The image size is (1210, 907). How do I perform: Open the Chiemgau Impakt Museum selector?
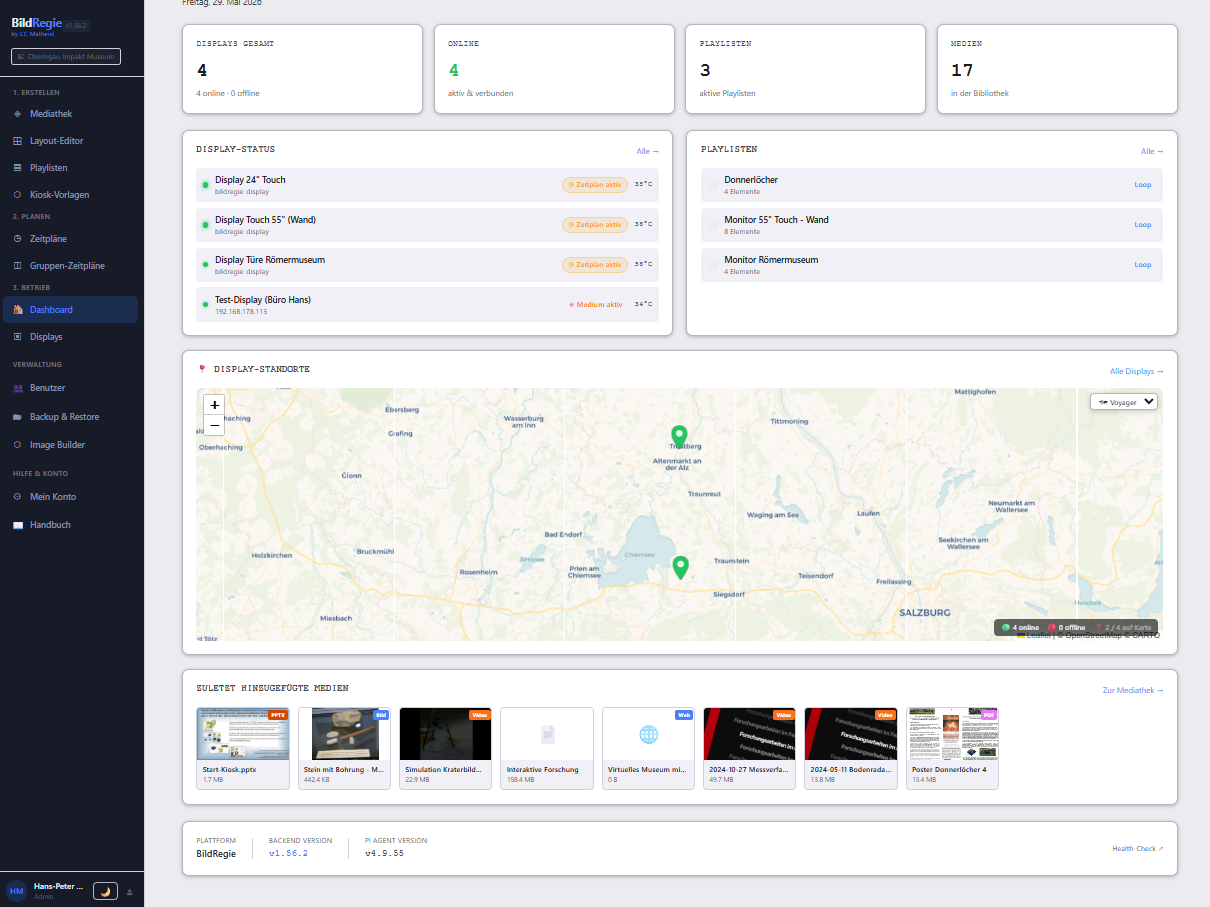pyautogui.click(x=66, y=57)
